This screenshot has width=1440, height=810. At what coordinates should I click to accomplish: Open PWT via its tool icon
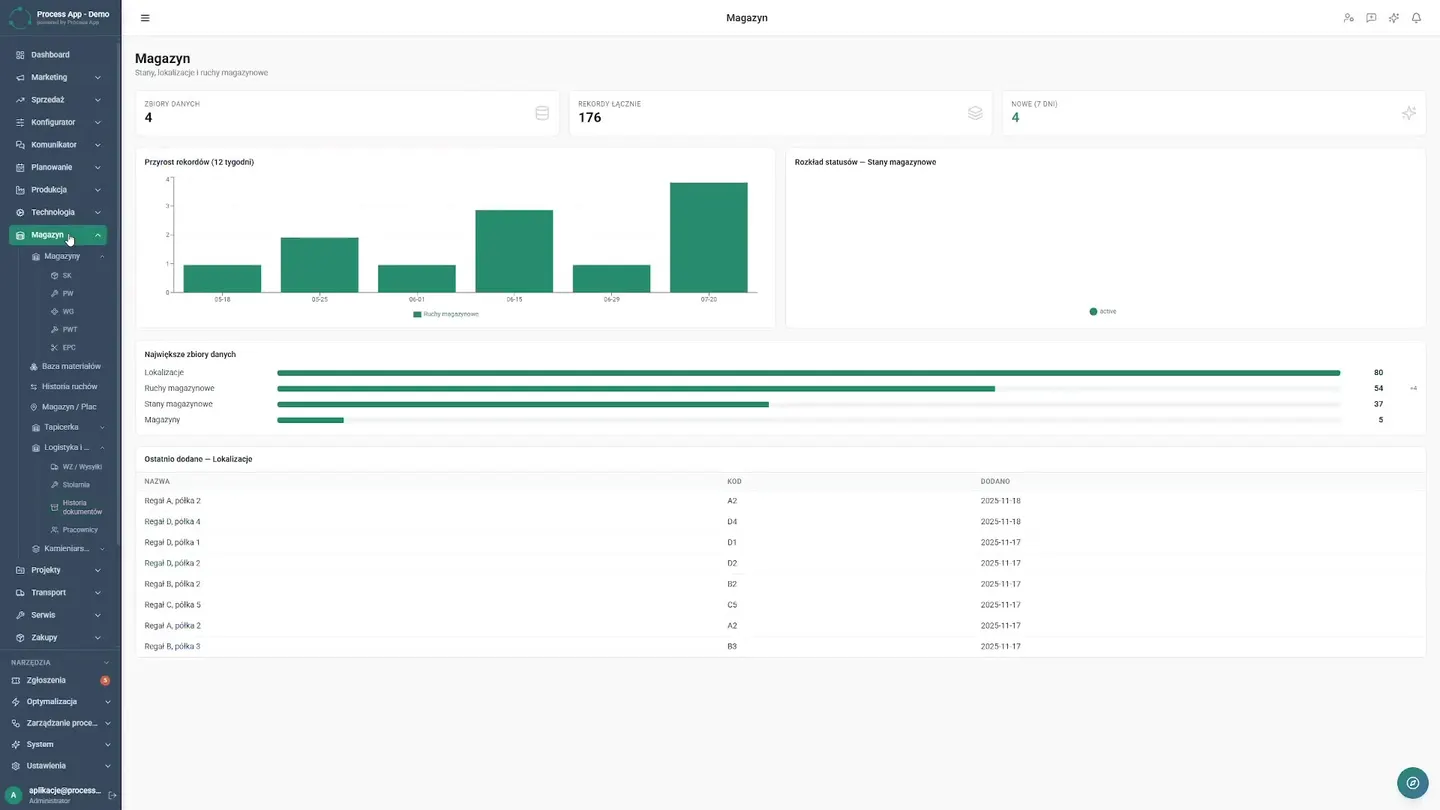pyautogui.click(x=55, y=329)
